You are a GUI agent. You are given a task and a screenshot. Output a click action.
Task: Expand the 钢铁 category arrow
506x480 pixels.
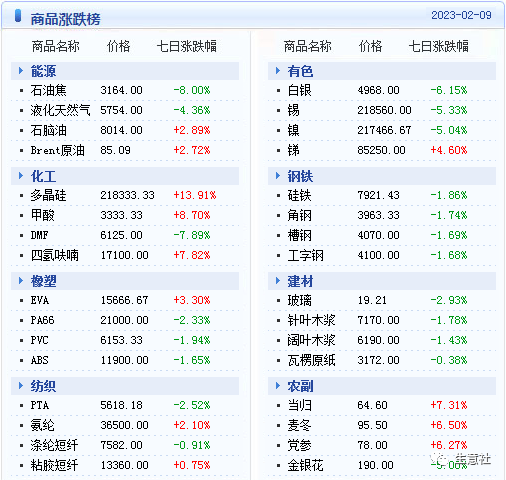pyautogui.click(x=278, y=176)
